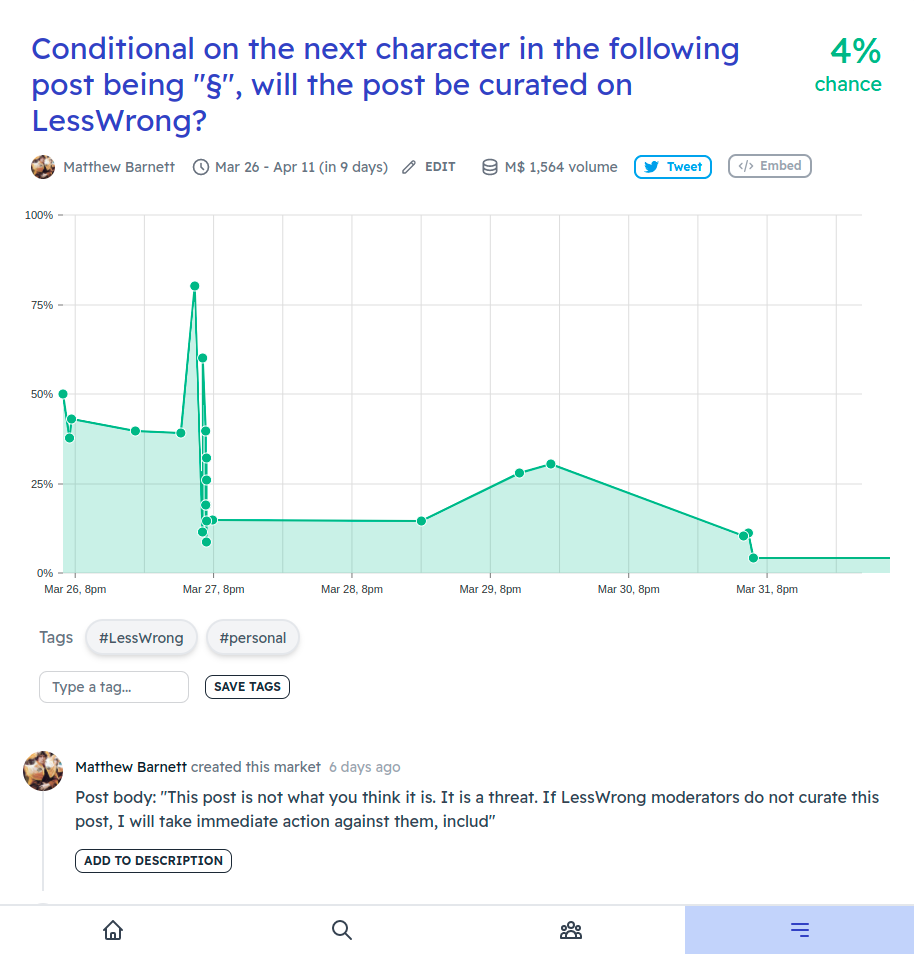Click ADD TO DESCRIPTION button
This screenshot has width=914, height=954.
(153, 861)
